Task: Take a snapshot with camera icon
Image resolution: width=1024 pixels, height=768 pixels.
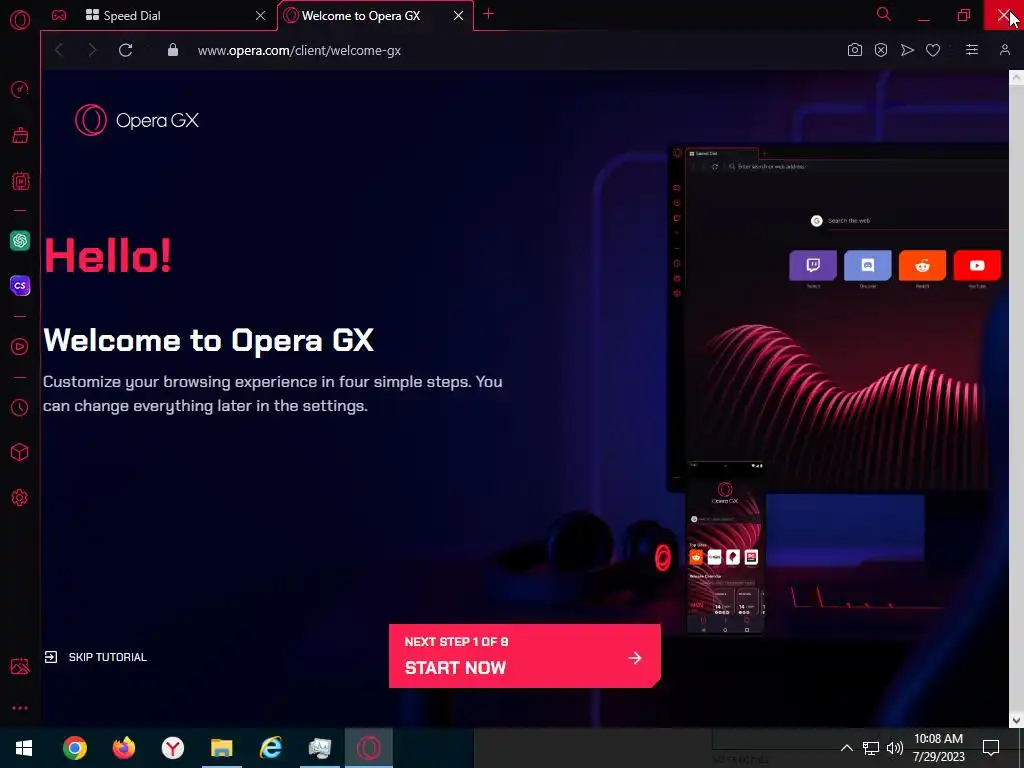Action: pos(855,50)
